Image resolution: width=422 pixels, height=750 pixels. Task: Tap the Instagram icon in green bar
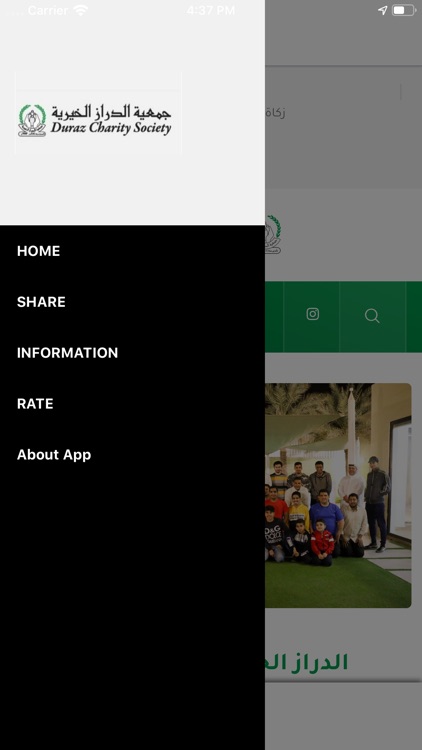pyautogui.click(x=312, y=314)
